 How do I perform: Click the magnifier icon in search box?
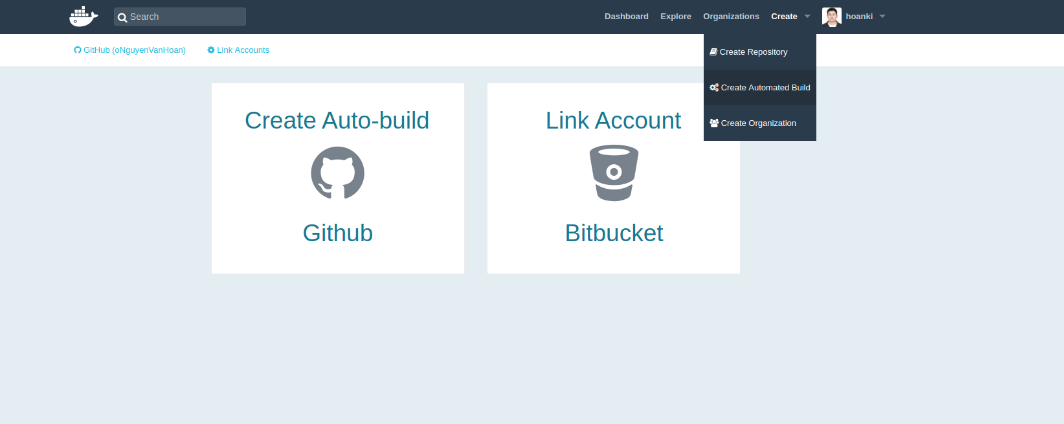[x=122, y=17]
